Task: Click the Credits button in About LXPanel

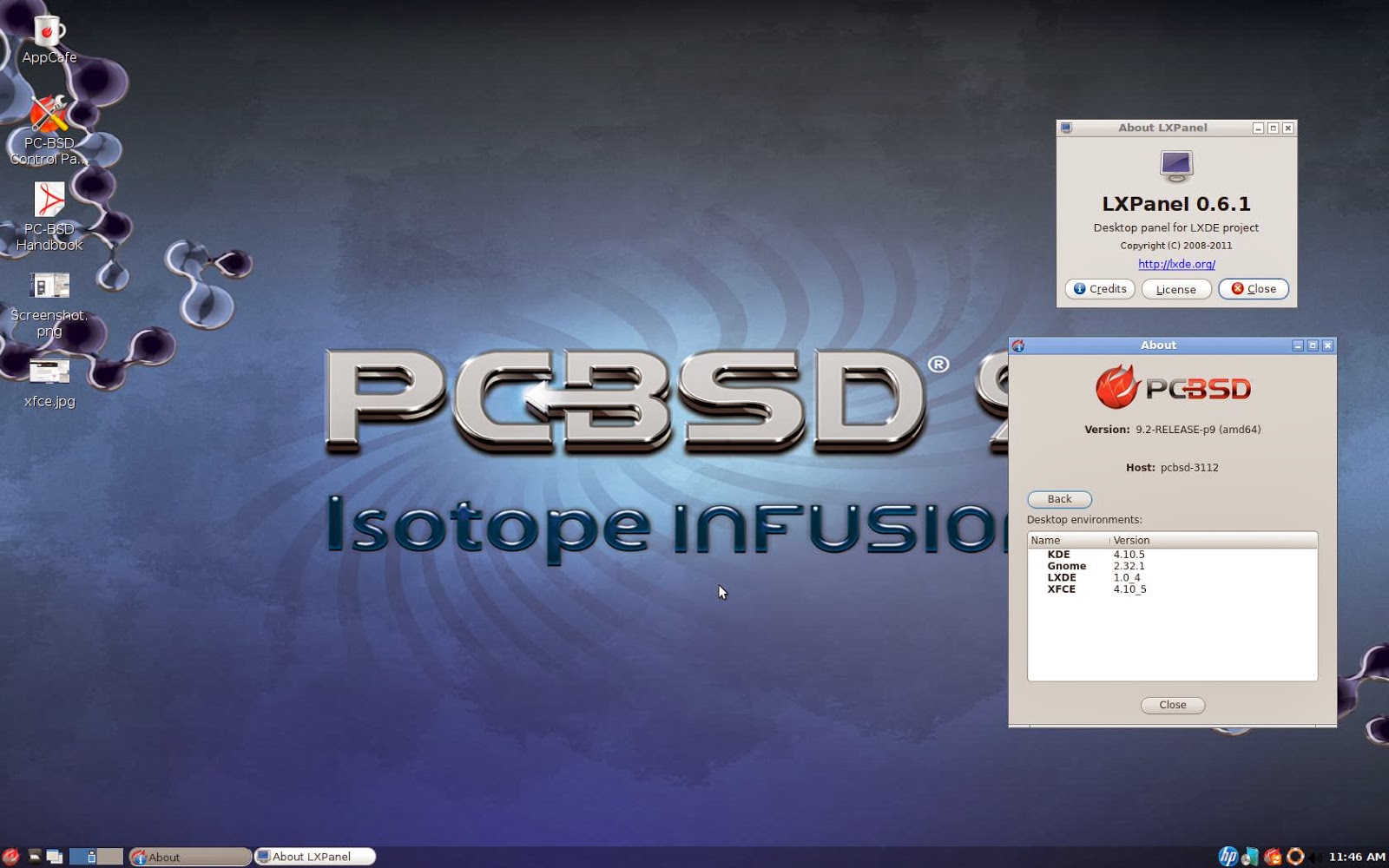Action: (x=1099, y=288)
